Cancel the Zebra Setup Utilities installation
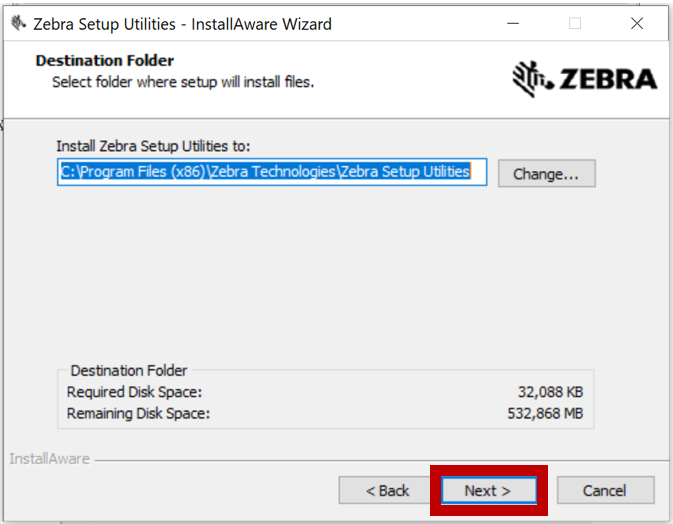 tap(605, 490)
